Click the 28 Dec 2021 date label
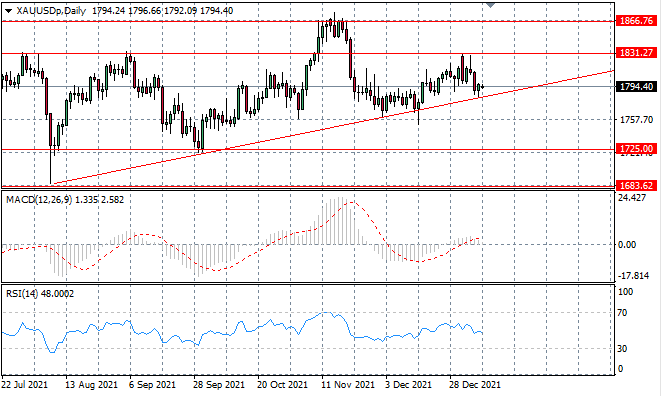The height and width of the screenshot is (396, 661). tap(475, 385)
